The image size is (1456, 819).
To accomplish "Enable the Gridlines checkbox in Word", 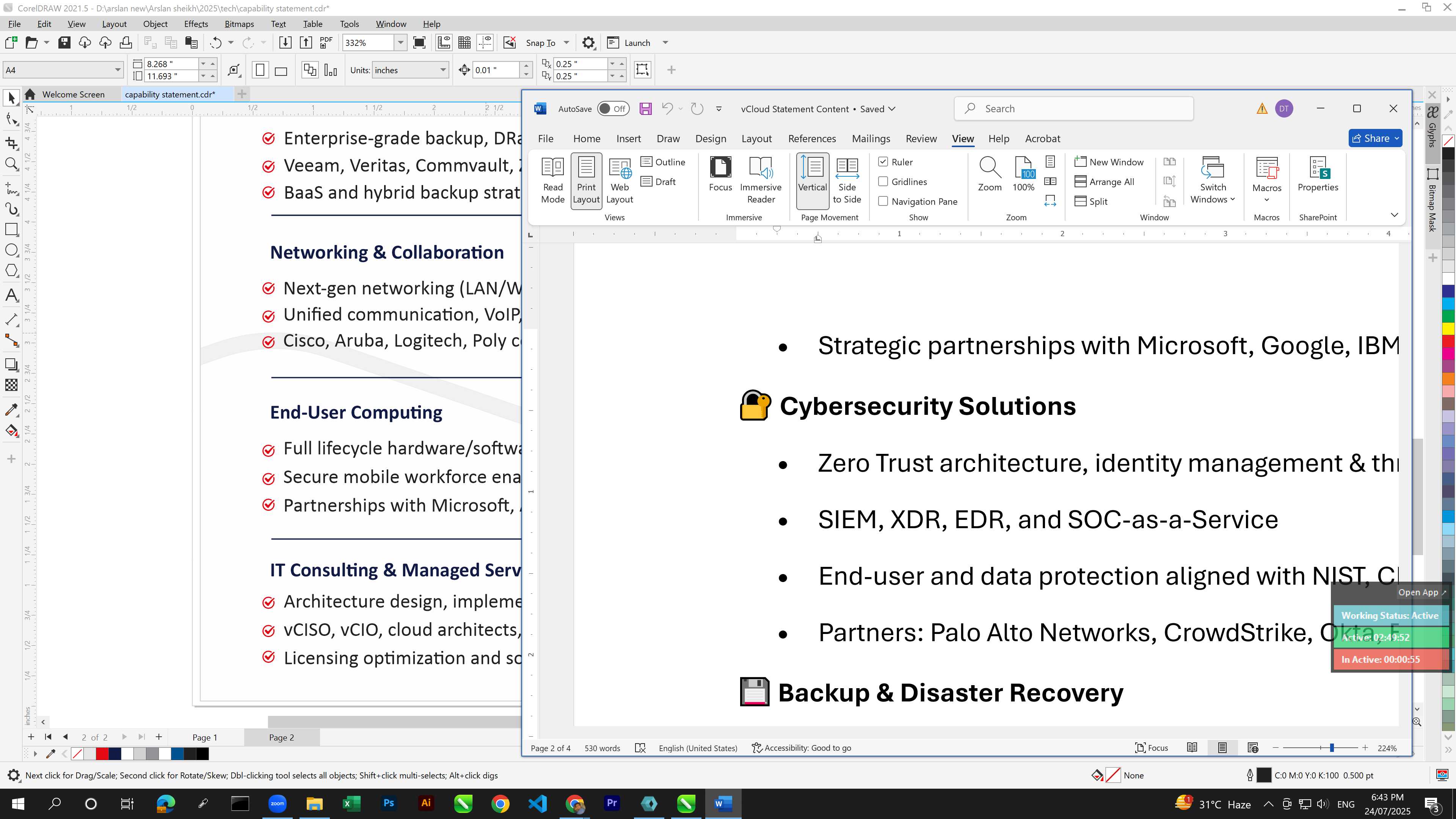I will coord(883,182).
